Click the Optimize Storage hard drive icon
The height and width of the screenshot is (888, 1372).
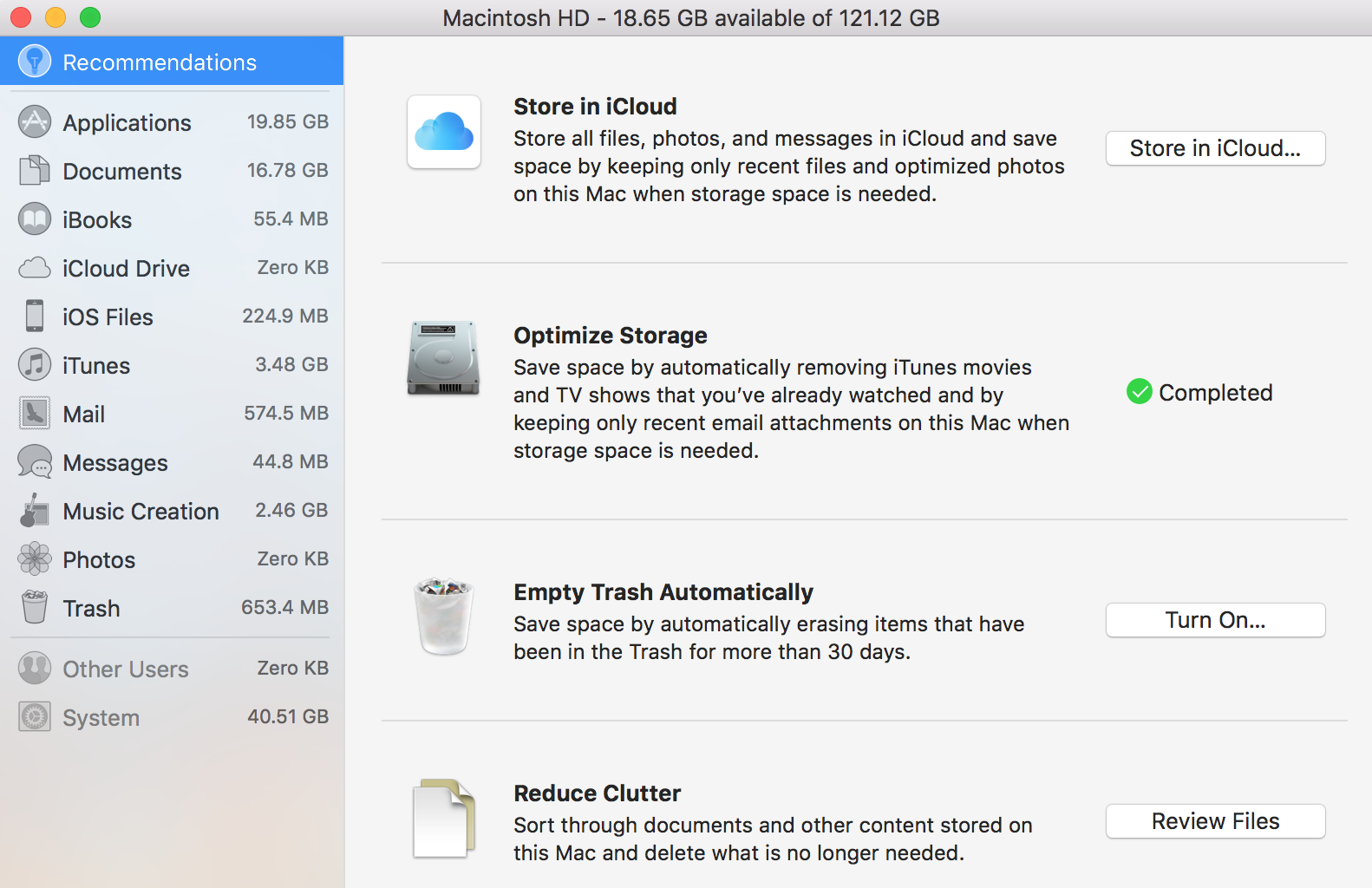click(x=444, y=358)
